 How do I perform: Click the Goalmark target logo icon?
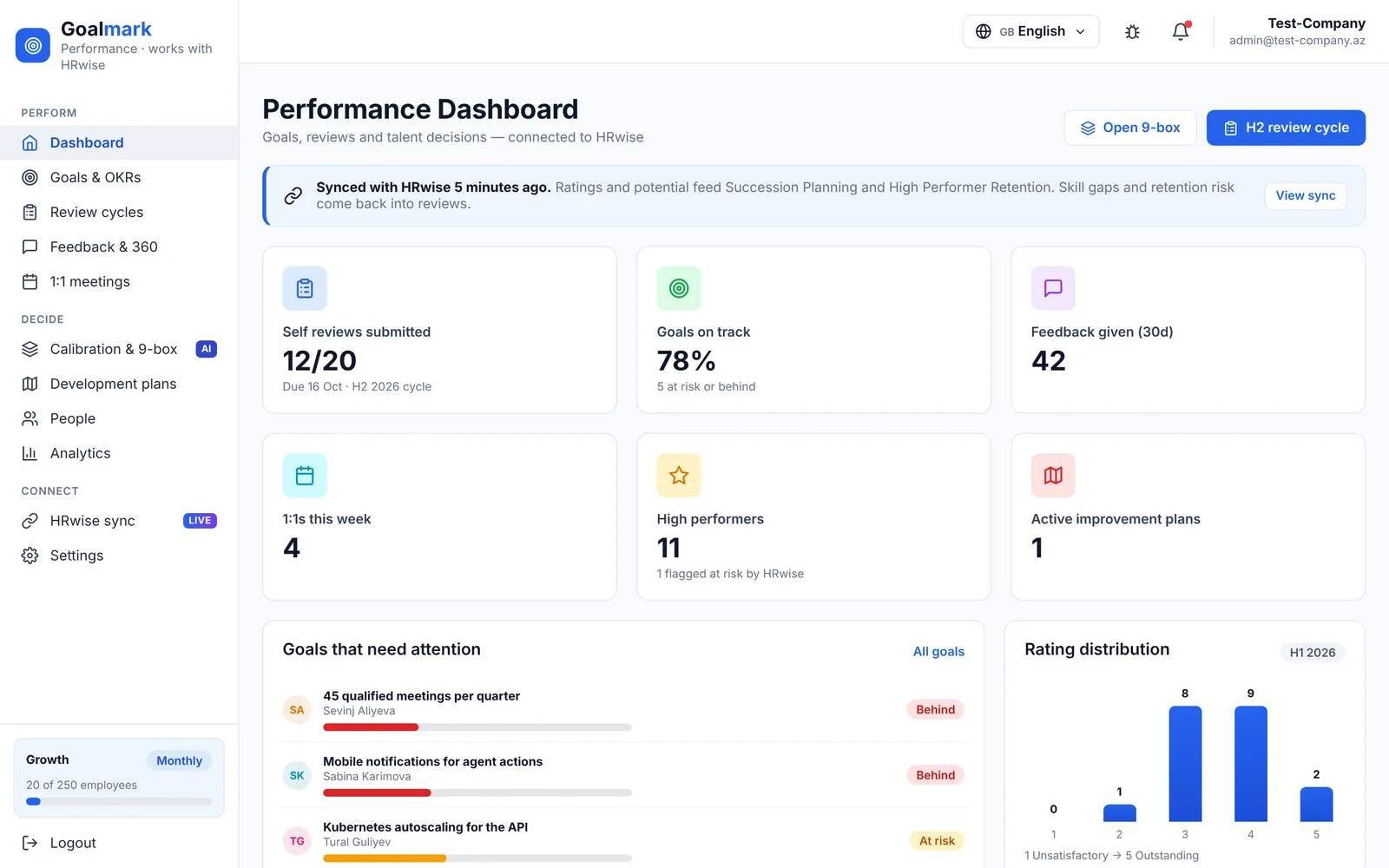coord(33,45)
